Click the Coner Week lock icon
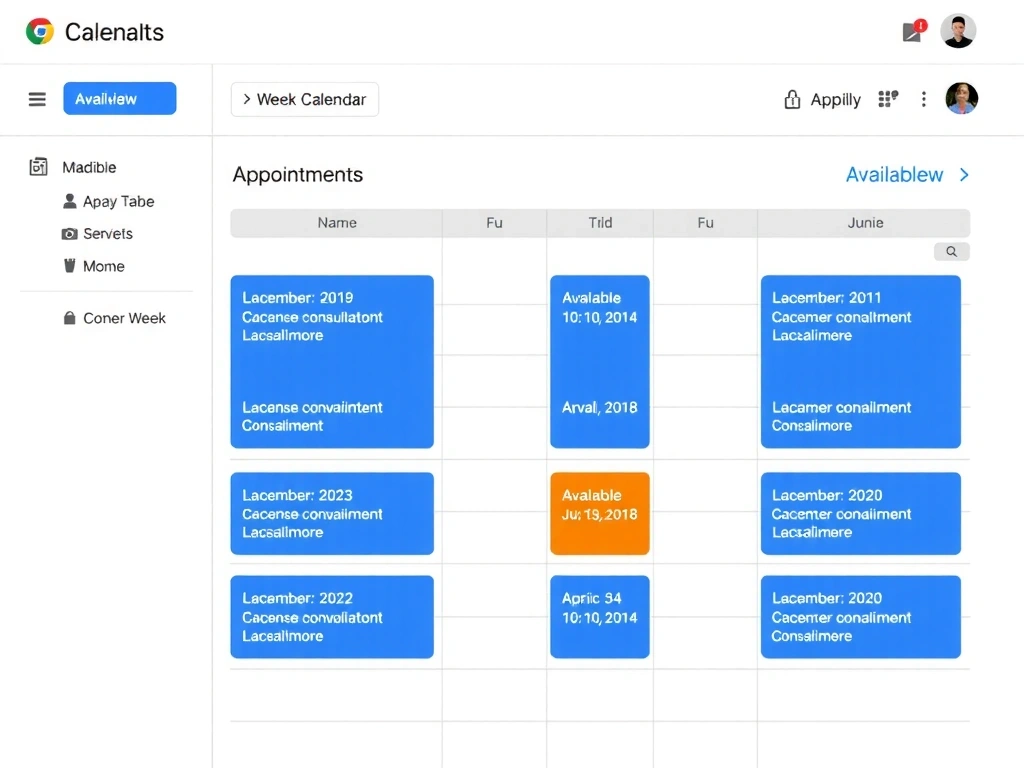Screen dimensions: 1024x768 (69, 318)
